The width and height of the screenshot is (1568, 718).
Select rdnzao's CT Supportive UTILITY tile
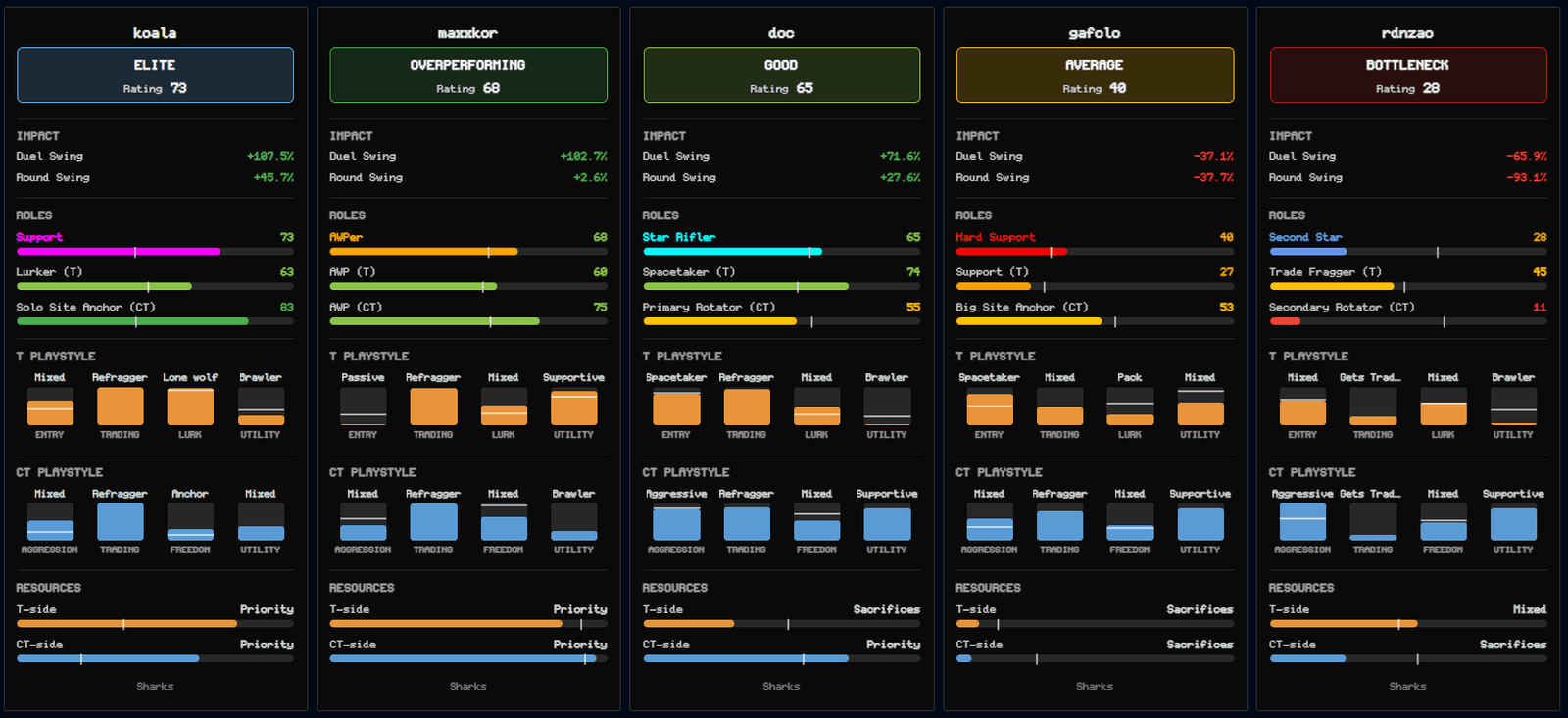pos(1513,523)
